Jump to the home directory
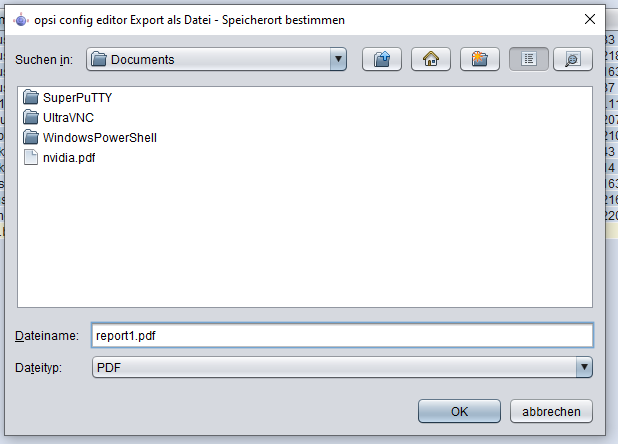The height and width of the screenshot is (444, 618). click(x=430, y=59)
